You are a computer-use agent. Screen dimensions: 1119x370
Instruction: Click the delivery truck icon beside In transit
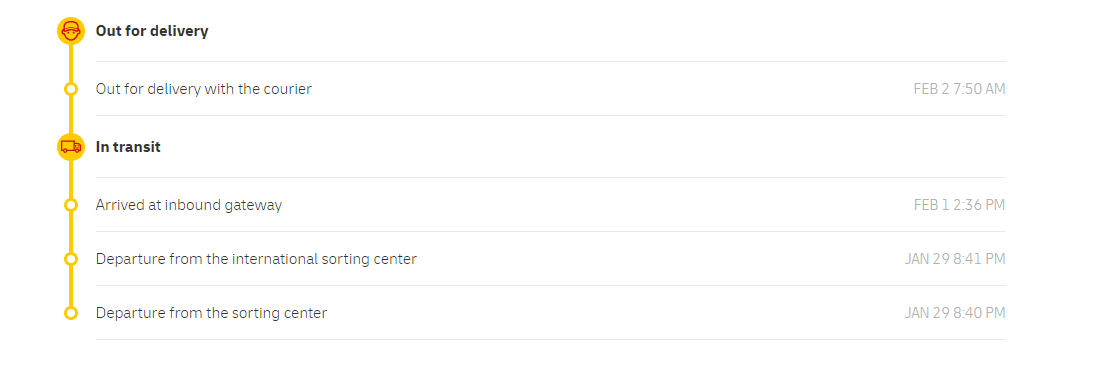tap(71, 147)
